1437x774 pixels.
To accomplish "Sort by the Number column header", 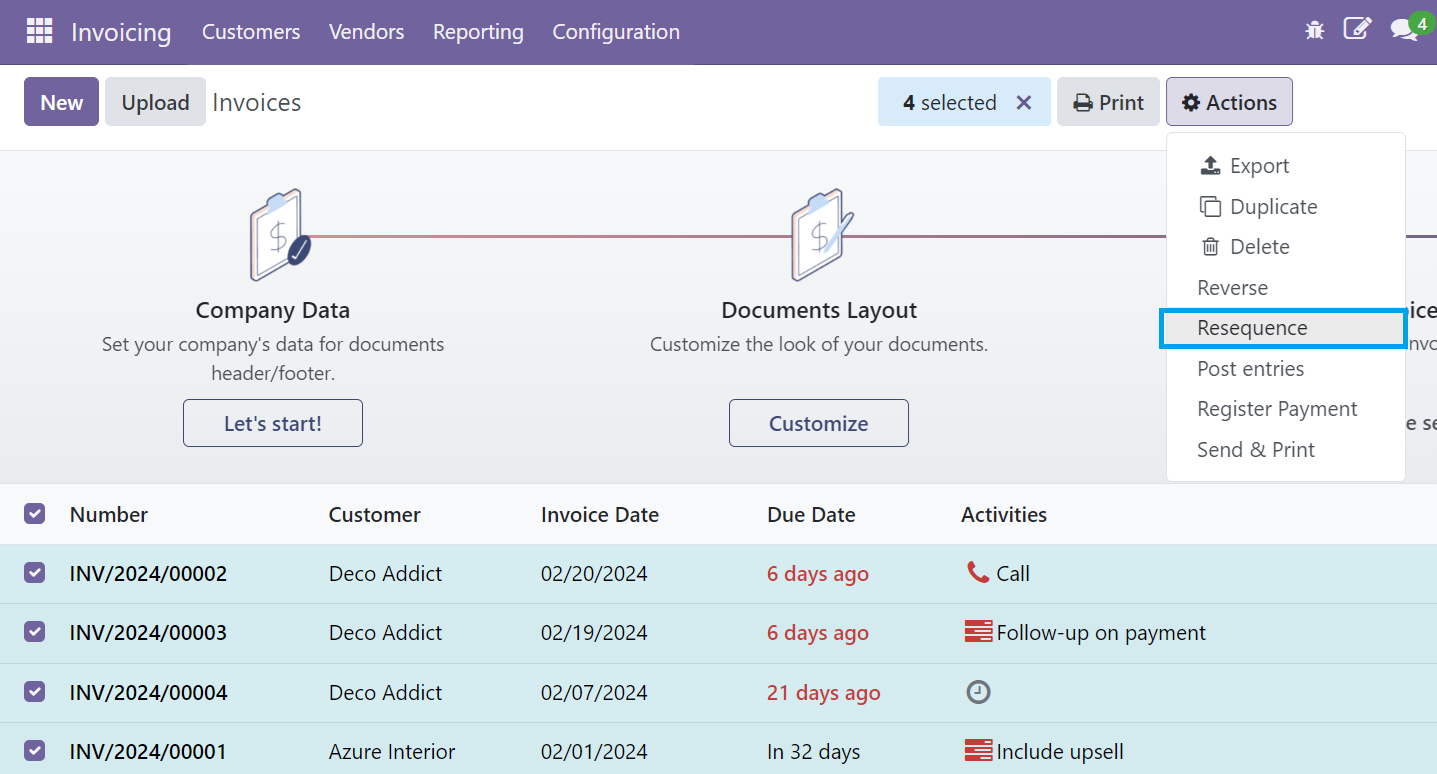I will pyautogui.click(x=109, y=514).
